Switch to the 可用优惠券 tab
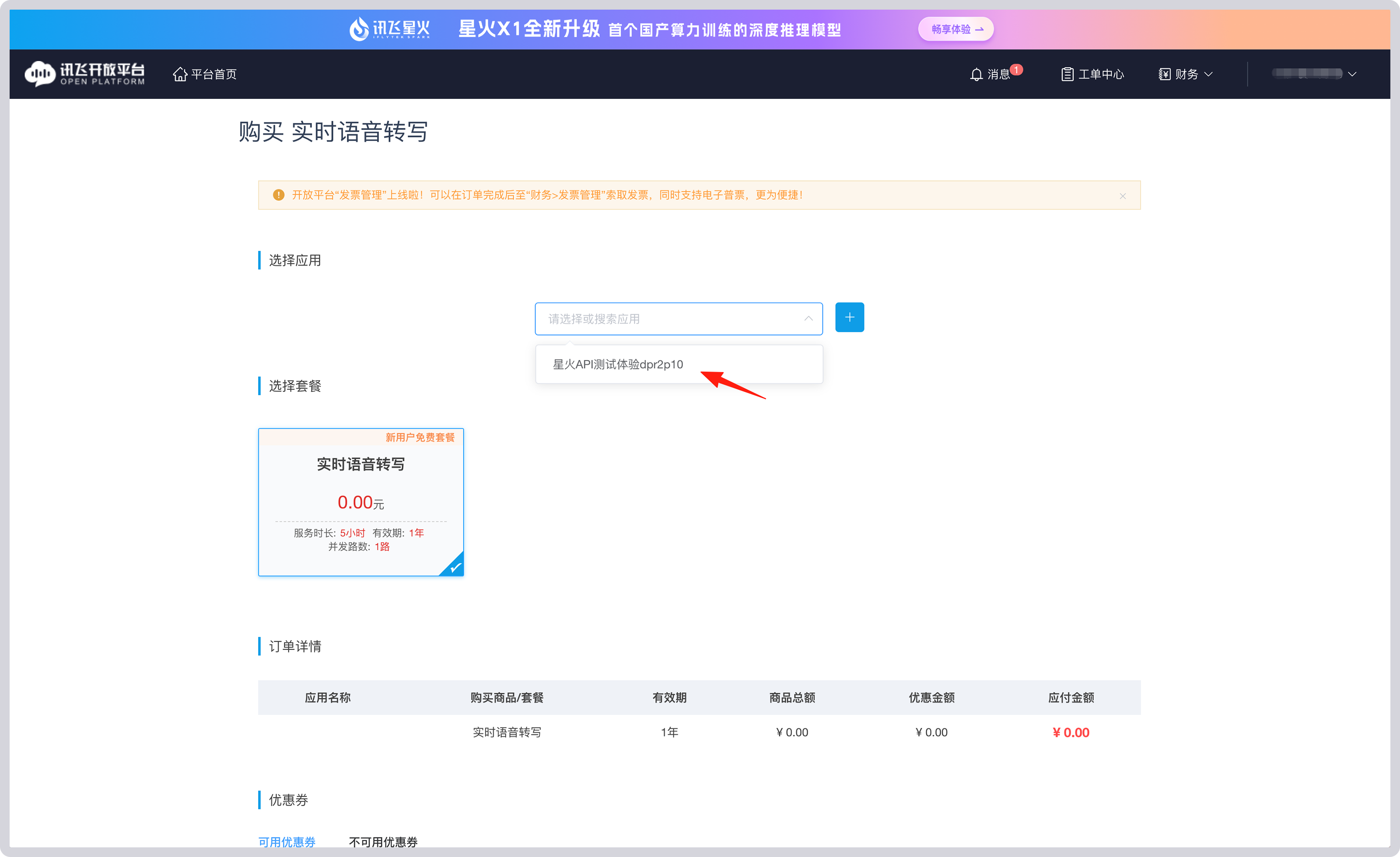 click(x=287, y=842)
